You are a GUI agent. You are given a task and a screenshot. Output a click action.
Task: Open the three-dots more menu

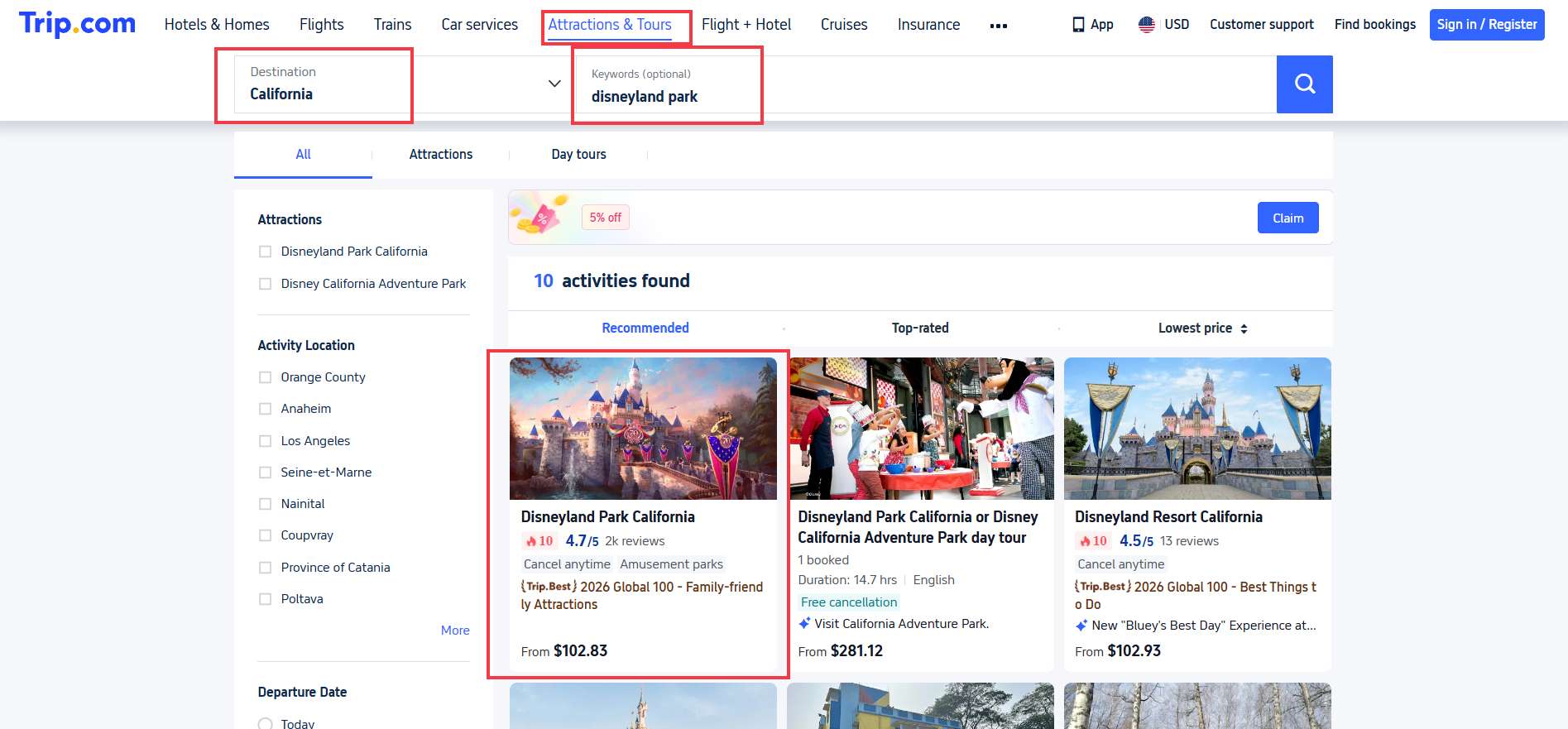point(998,26)
